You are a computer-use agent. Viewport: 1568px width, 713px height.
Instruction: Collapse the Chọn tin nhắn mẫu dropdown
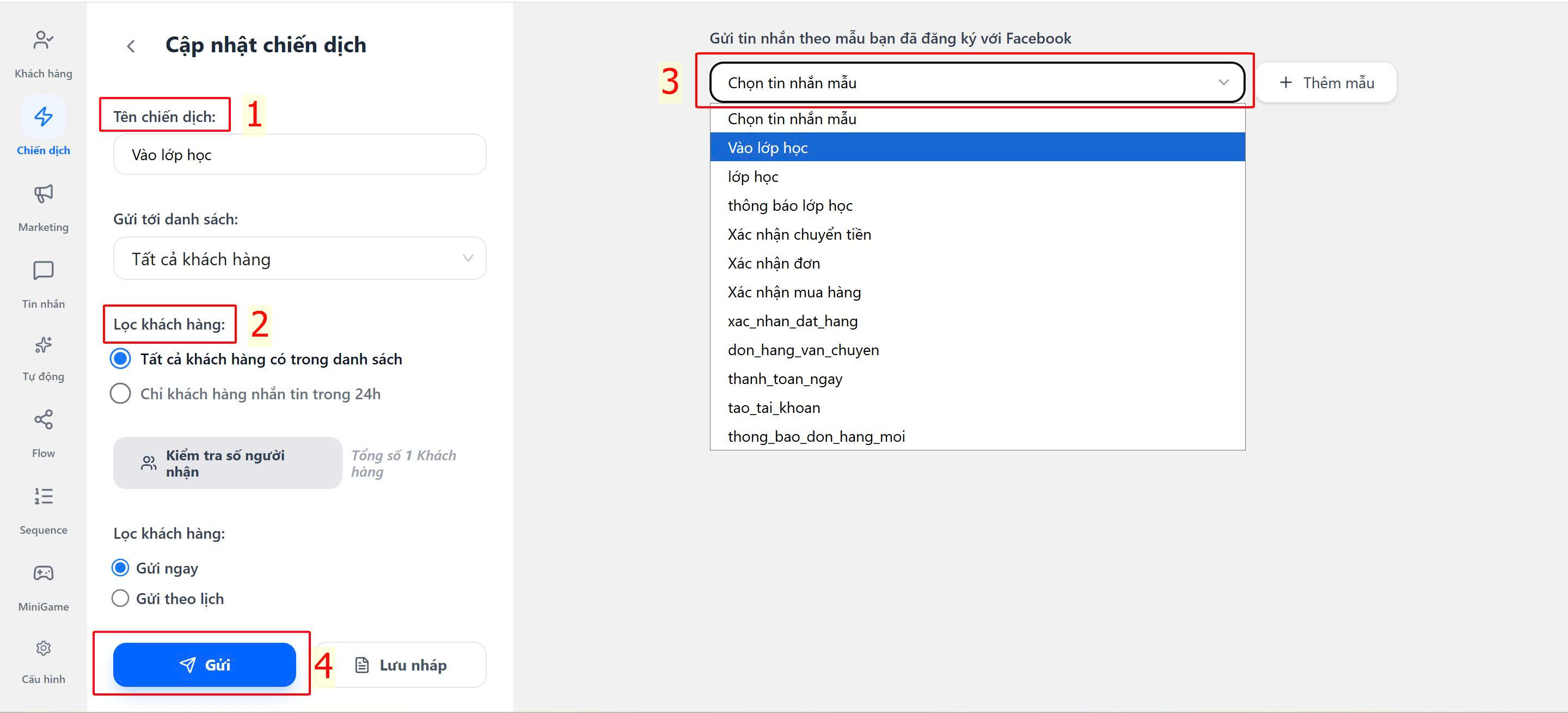976,83
